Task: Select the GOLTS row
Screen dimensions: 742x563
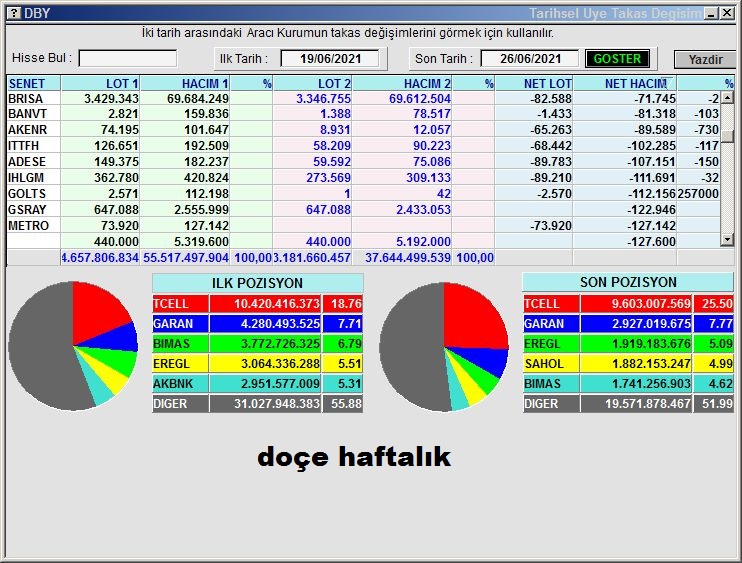Action: click(363, 194)
